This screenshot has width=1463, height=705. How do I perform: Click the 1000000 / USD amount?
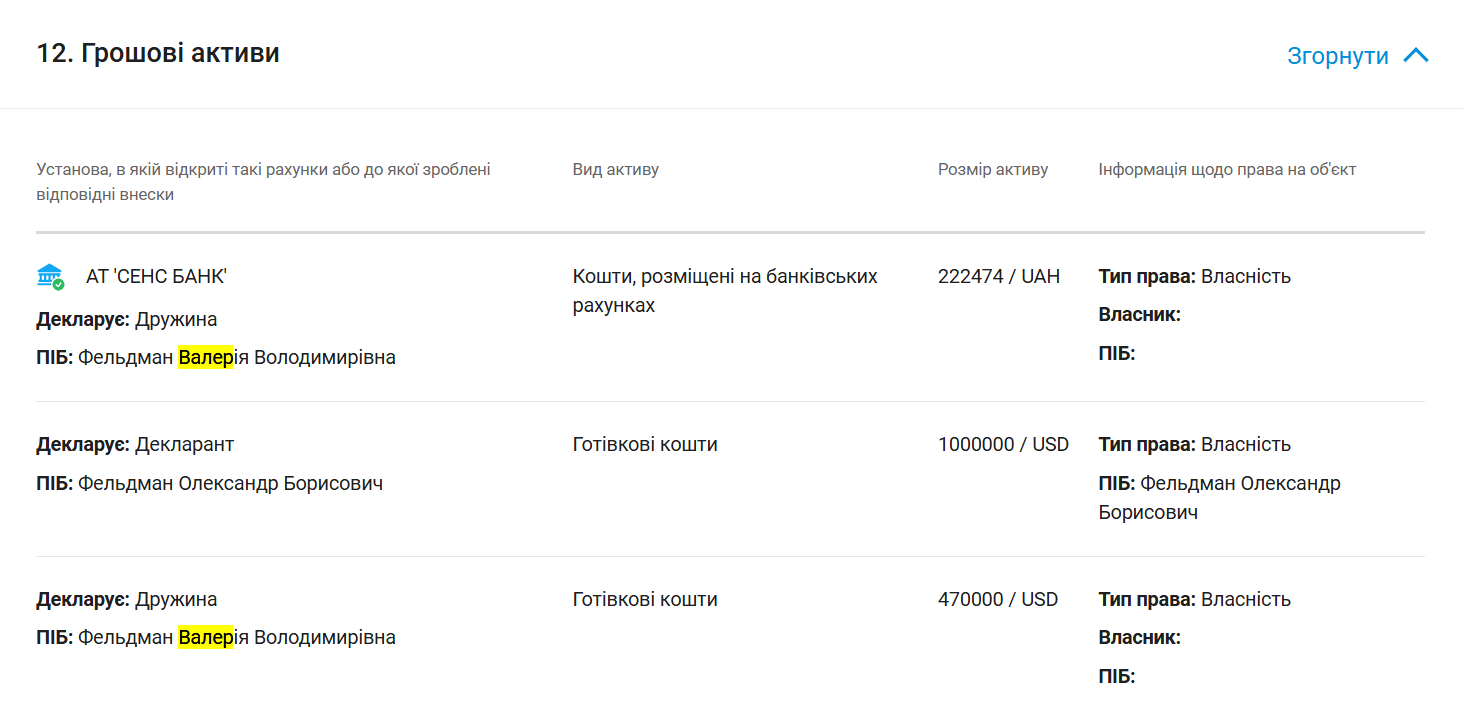(x=1003, y=444)
